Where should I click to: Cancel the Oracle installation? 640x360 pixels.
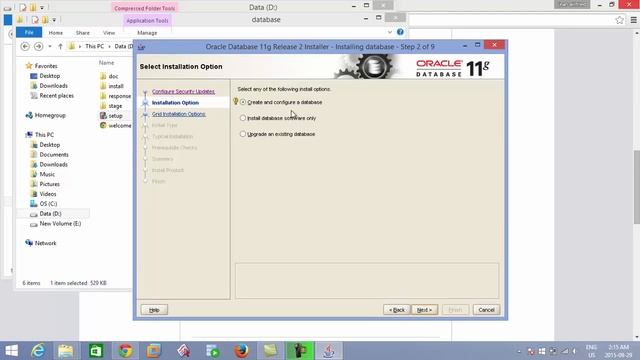[486, 310]
